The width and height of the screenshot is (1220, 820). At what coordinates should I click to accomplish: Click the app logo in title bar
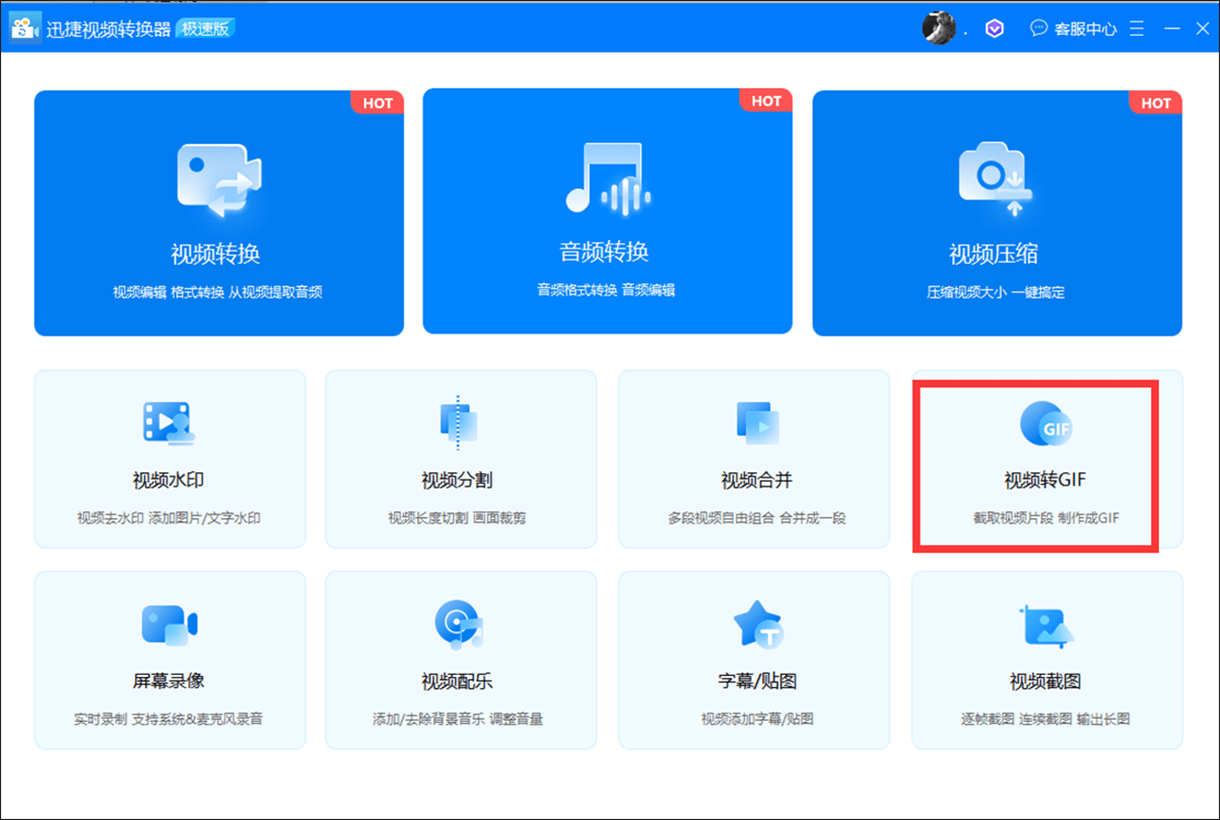(x=26, y=28)
